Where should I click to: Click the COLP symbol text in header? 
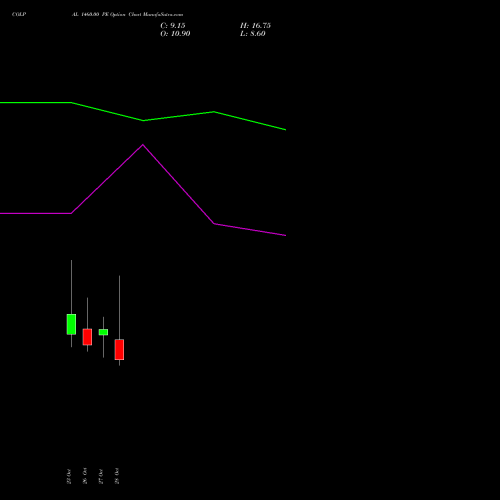point(19,14)
